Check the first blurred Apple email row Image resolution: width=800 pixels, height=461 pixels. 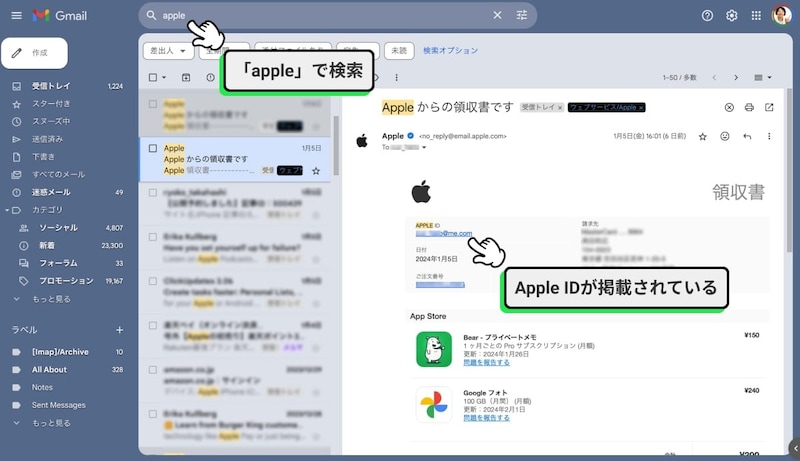coord(153,104)
